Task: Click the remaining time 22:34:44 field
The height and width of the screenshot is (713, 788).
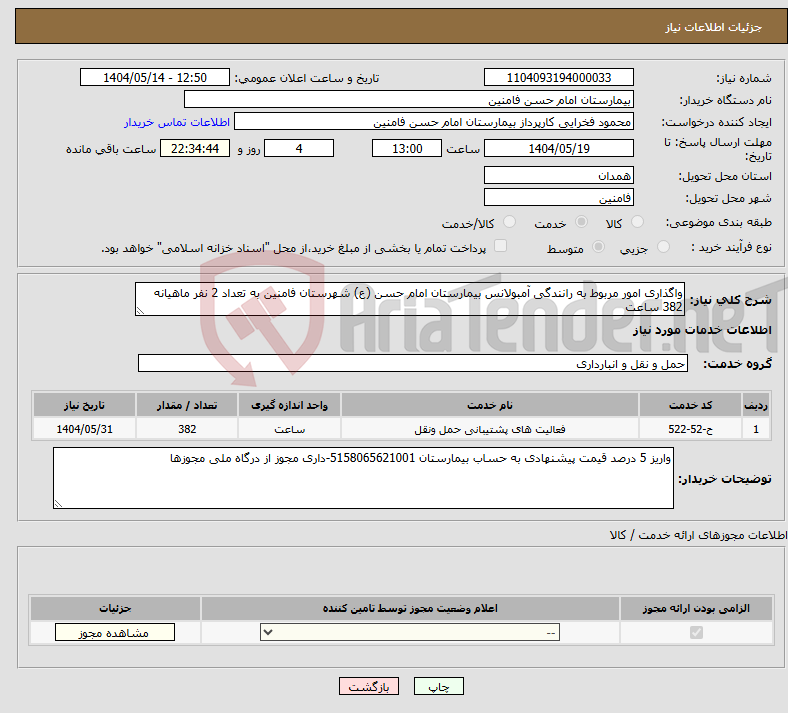Action: click(195, 148)
